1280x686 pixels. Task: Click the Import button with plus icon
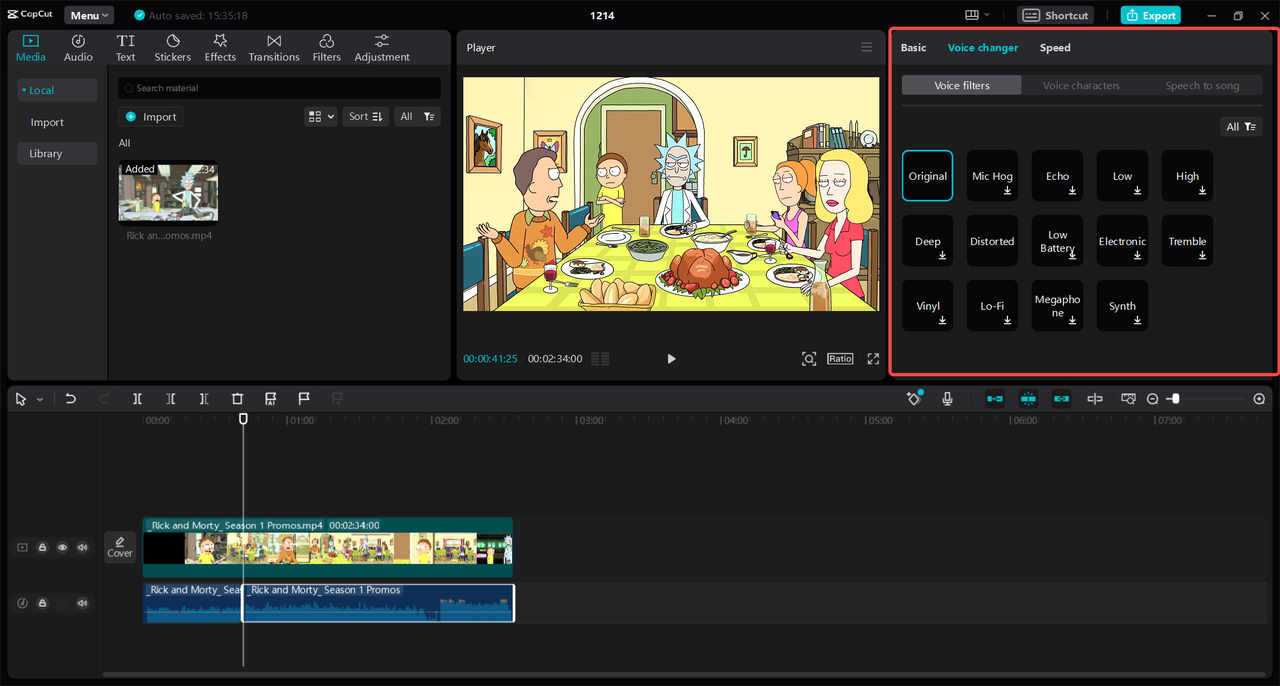pyautogui.click(x=151, y=117)
